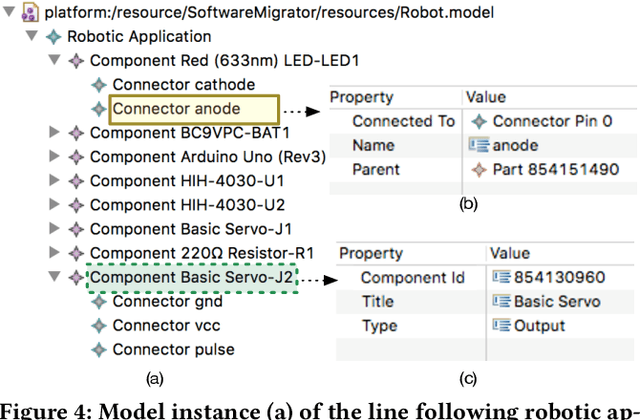Click the Component Id value icon
This screenshot has height=420, width=640.
[501, 278]
